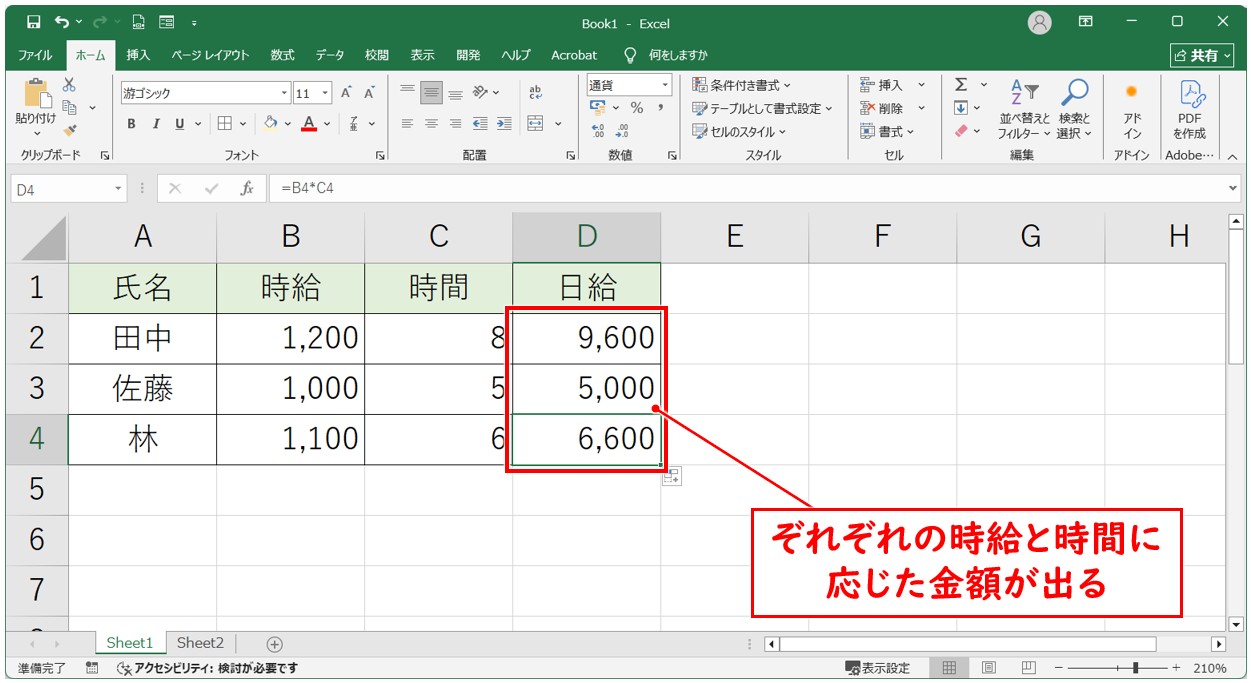Click Sort & Filter (並べ替えとフィルター) button

[x=1025, y=109]
